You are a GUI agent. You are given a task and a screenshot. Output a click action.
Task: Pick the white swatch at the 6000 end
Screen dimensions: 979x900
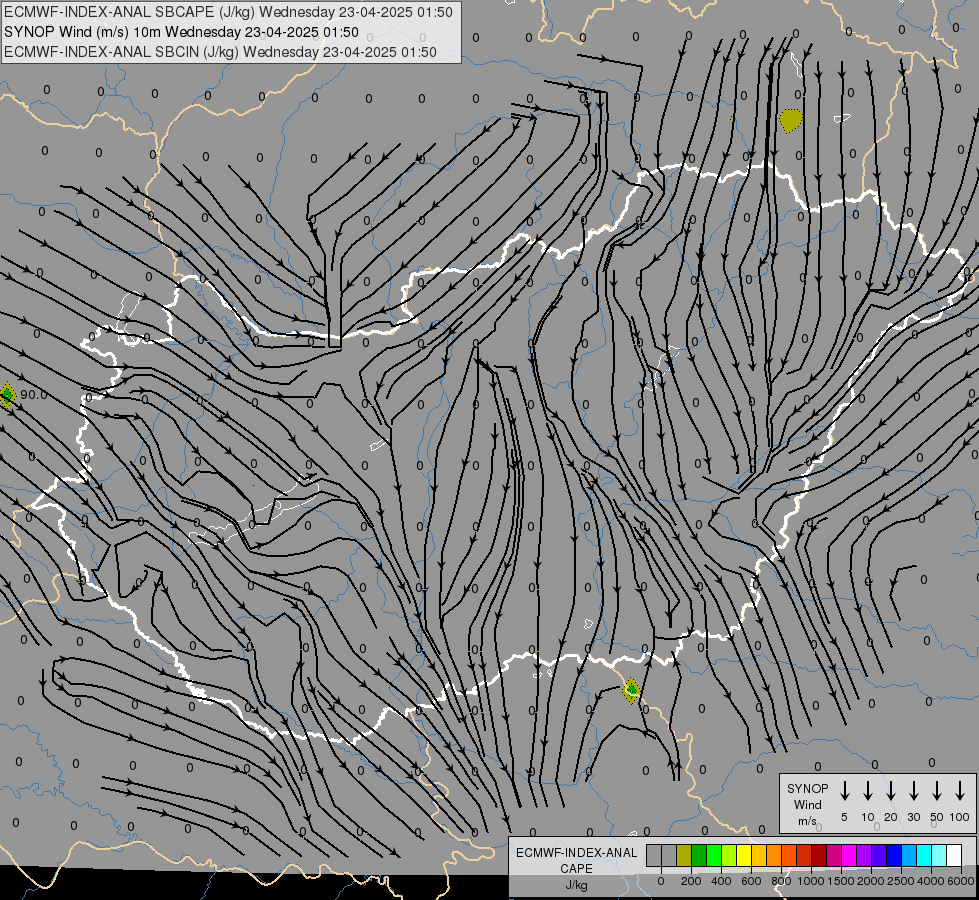tap(954, 855)
